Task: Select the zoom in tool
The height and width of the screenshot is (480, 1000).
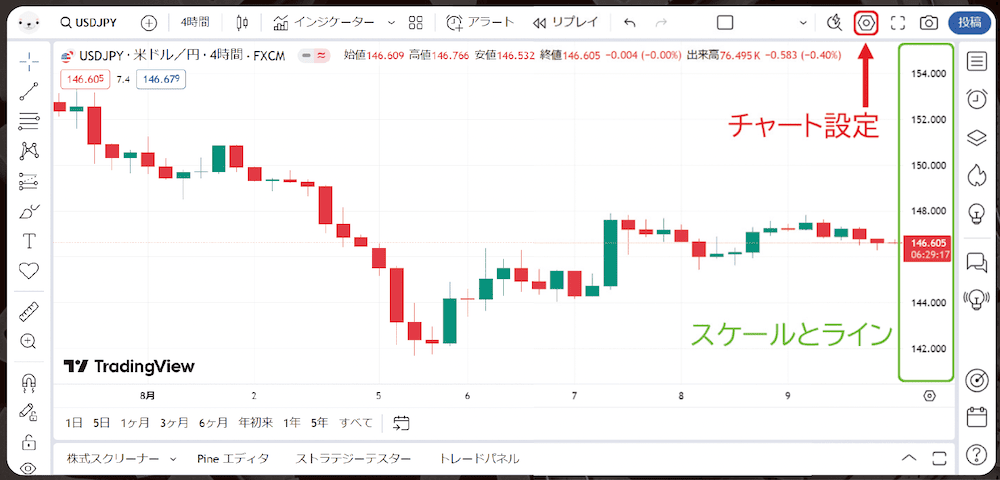Action: click(x=29, y=341)
